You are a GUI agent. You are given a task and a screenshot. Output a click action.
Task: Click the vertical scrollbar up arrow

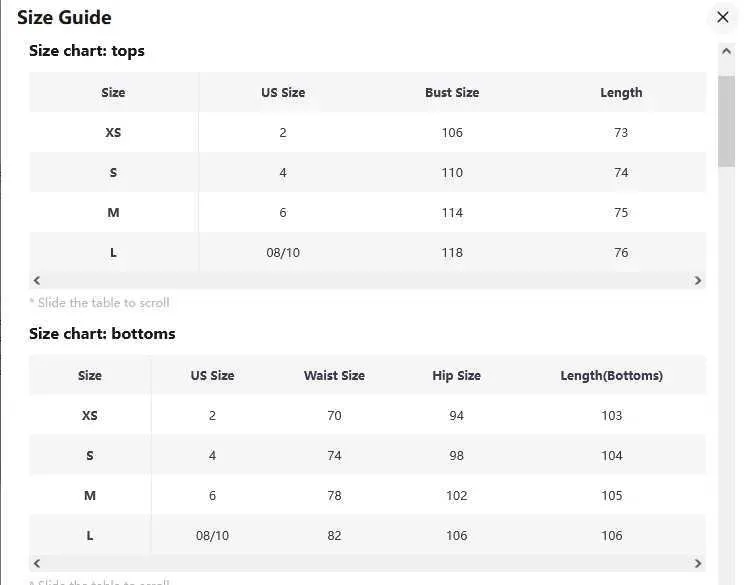pyautogui.click(x=727, y=51)
